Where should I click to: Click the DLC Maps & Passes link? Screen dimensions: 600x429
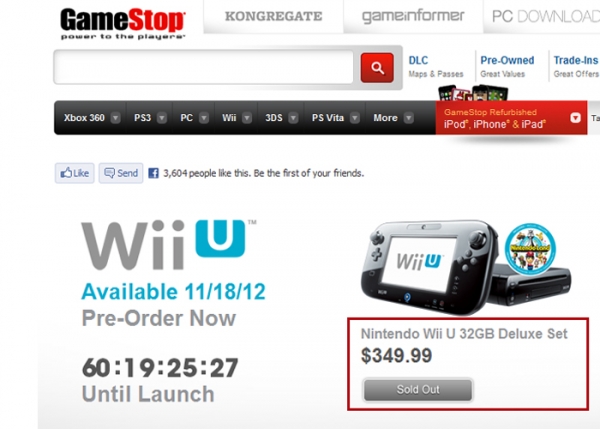[436, 67]
